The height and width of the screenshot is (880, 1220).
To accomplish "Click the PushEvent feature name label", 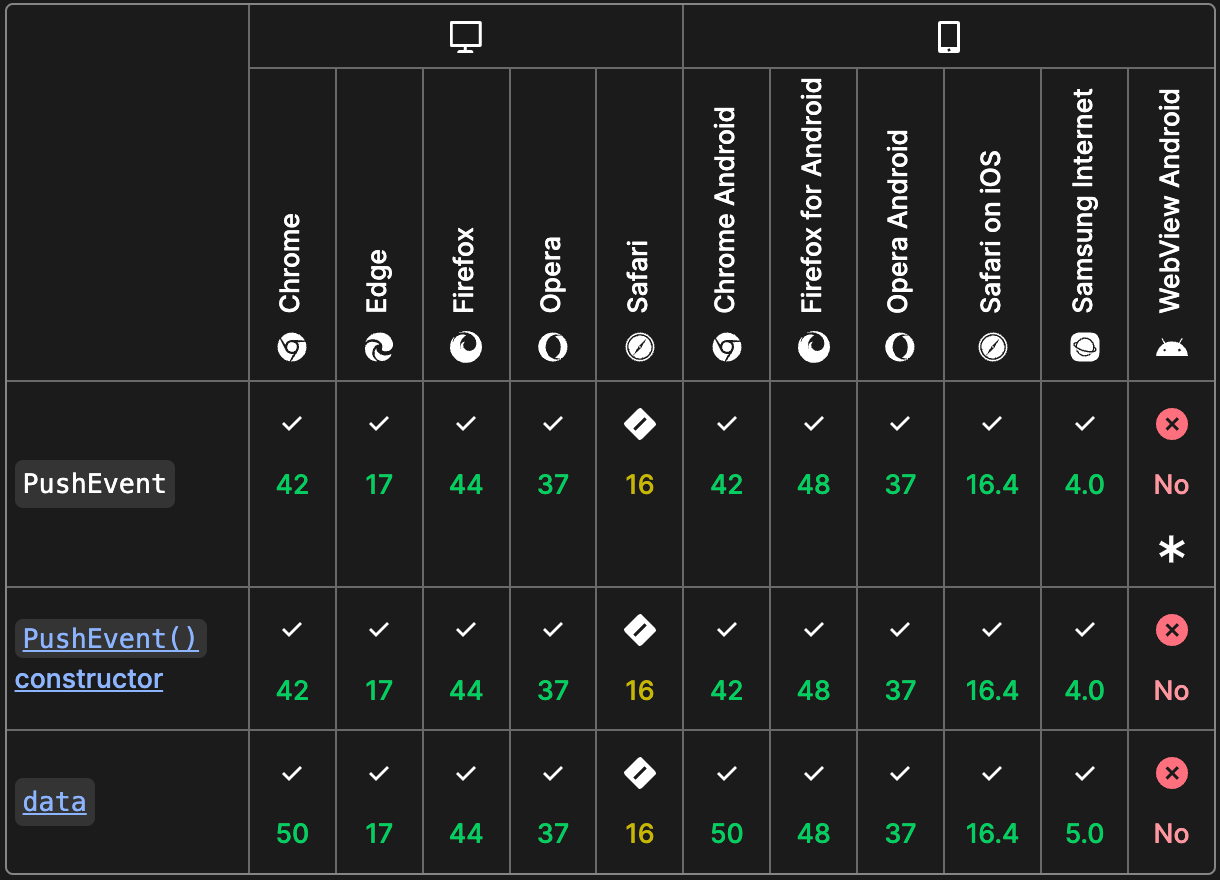I will [95, 484].
